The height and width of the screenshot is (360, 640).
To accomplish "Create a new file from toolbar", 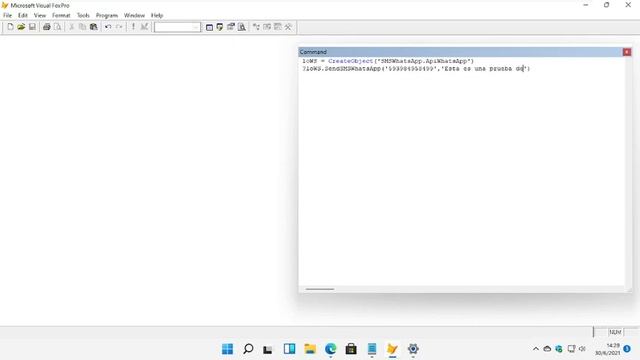I will pos(10,27).
